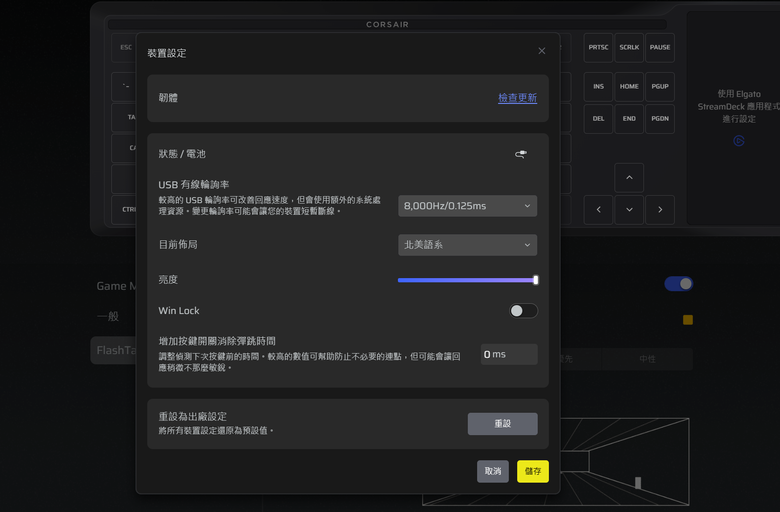Click the 3D perspective preview thumbnail

tap(625, 461)
